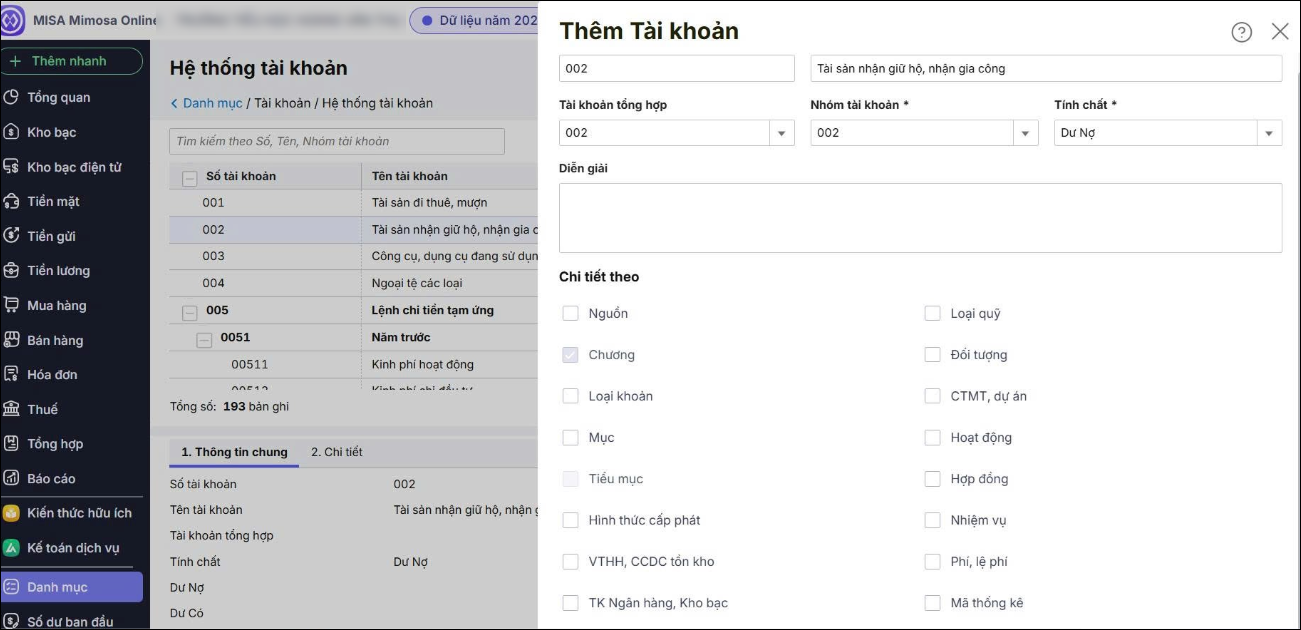This screenshot has width=1301, height=630.
Task: Collapse the 005 account tree row
Action: (x=190, y=312)
